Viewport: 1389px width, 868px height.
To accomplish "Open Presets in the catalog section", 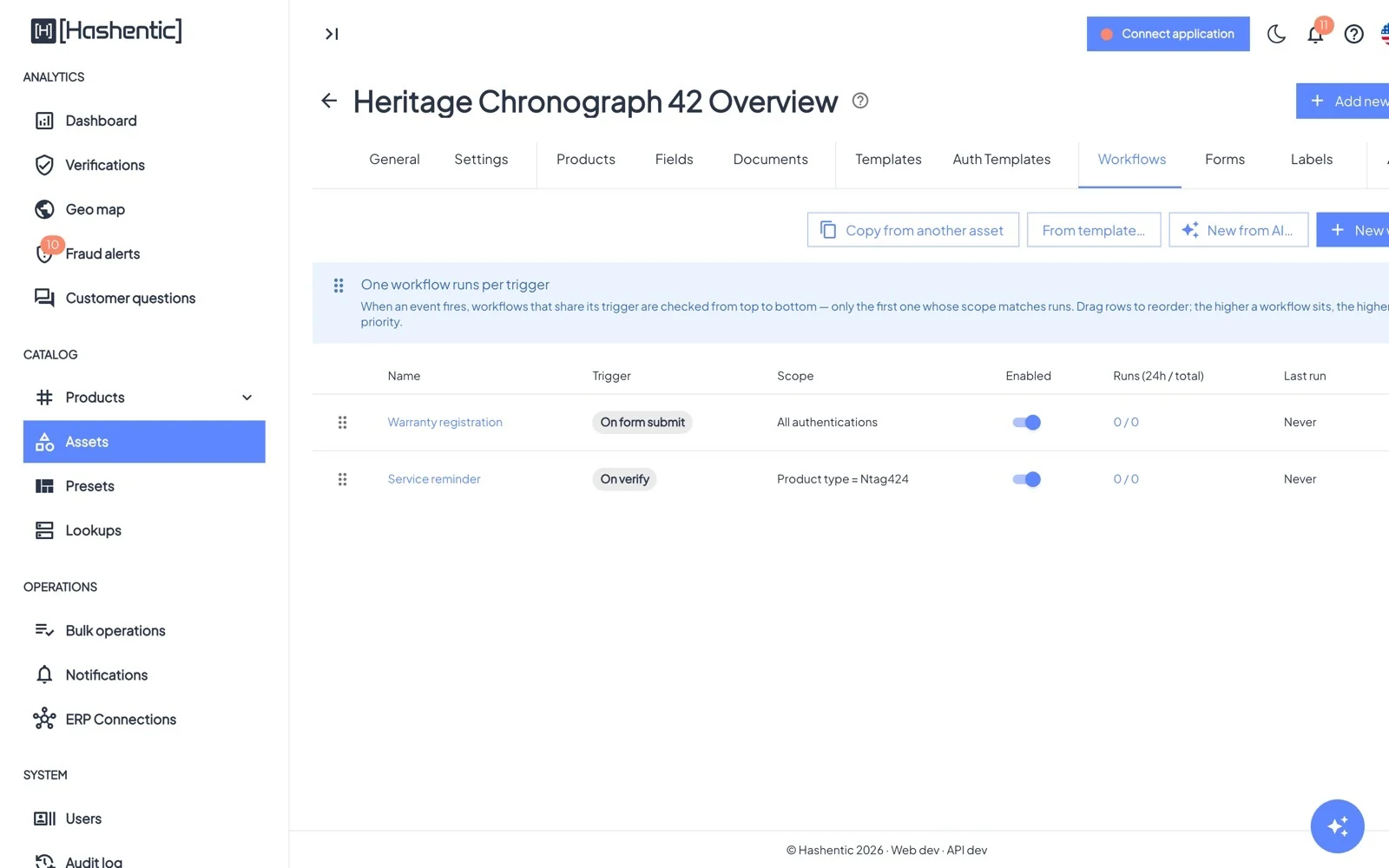I will (144, 486).
